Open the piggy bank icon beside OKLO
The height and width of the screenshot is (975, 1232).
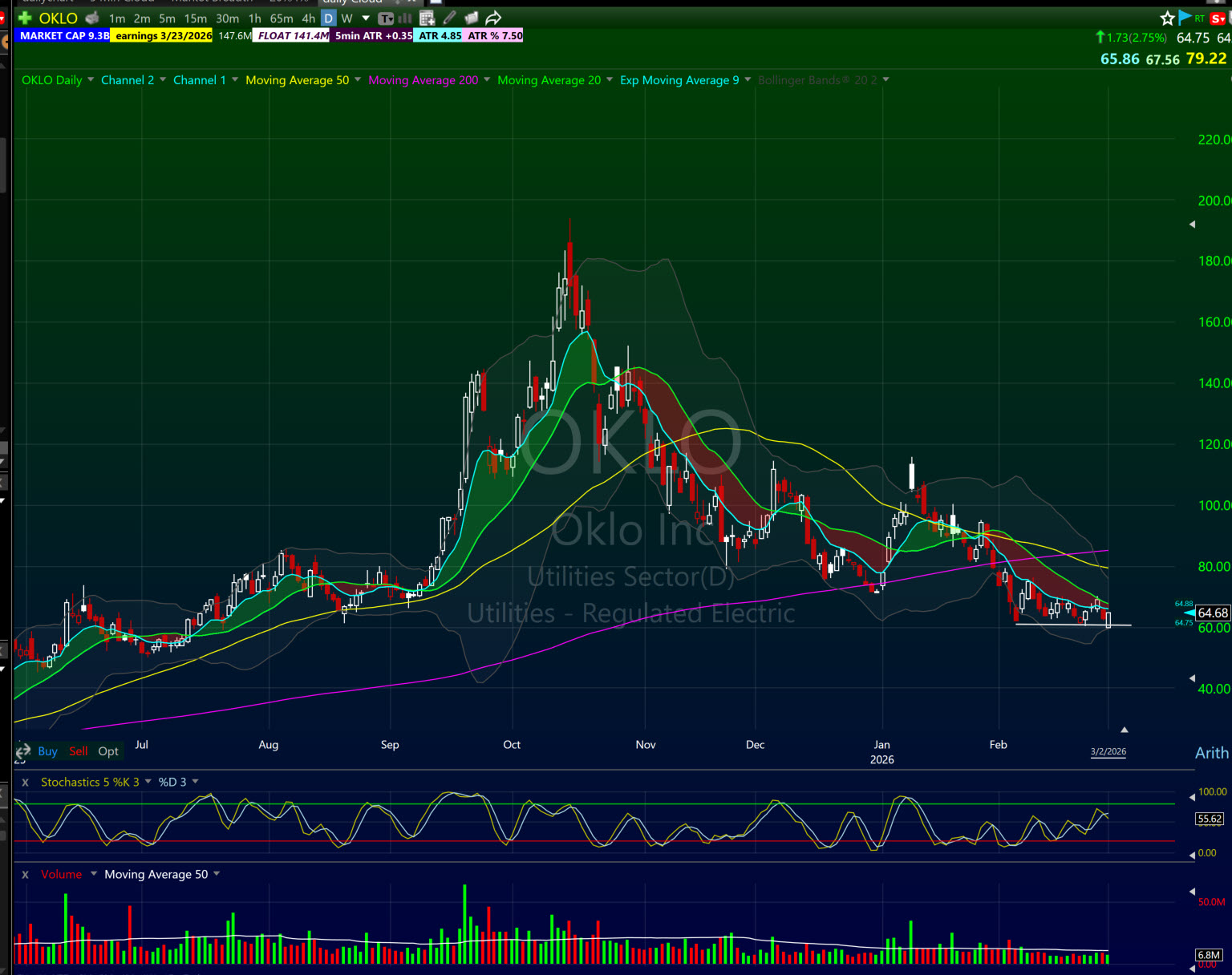click(x=93, y=18)
